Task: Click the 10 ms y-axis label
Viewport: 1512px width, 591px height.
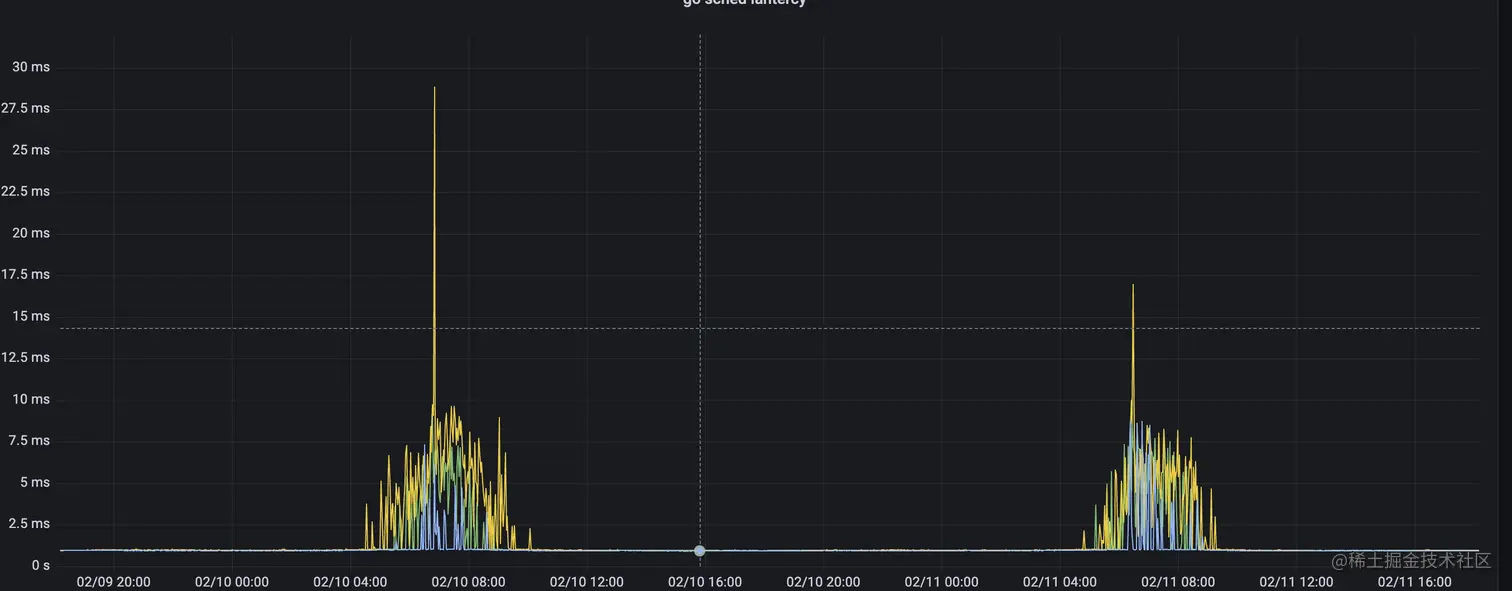Action: pos(30,399)
